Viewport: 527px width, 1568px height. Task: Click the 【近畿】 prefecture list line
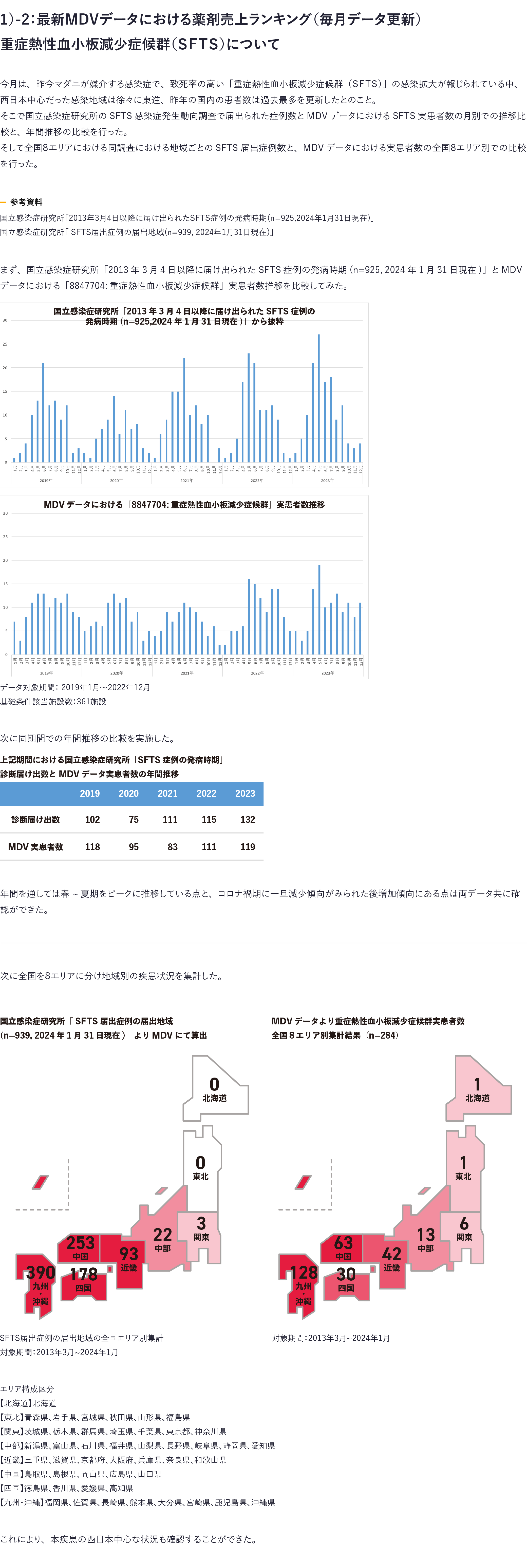(x=113, y=1460)
